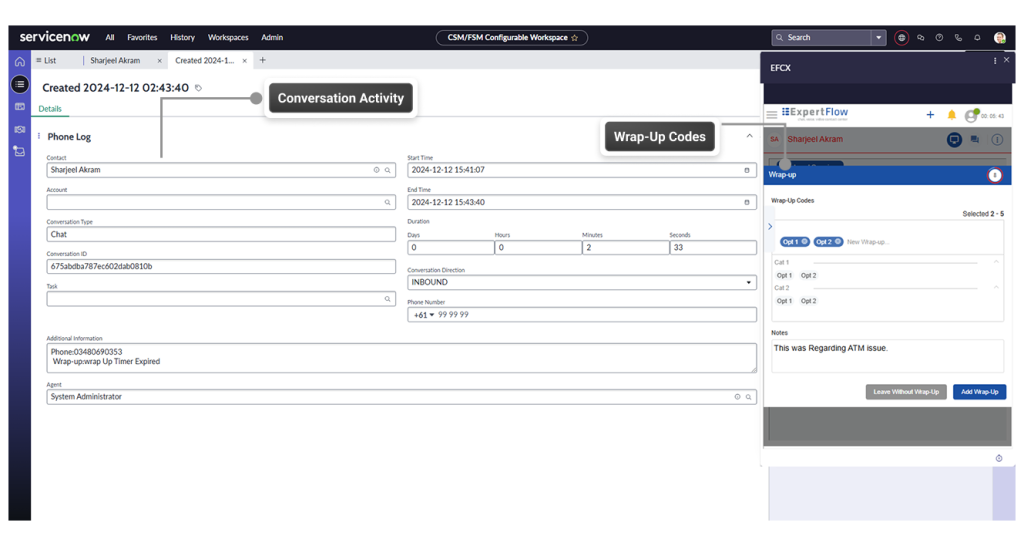This screenshot has height=546, width=1024.
Task: Remove the selected Opt 1 wrap-up chip
Action: [x=805, y=242]
